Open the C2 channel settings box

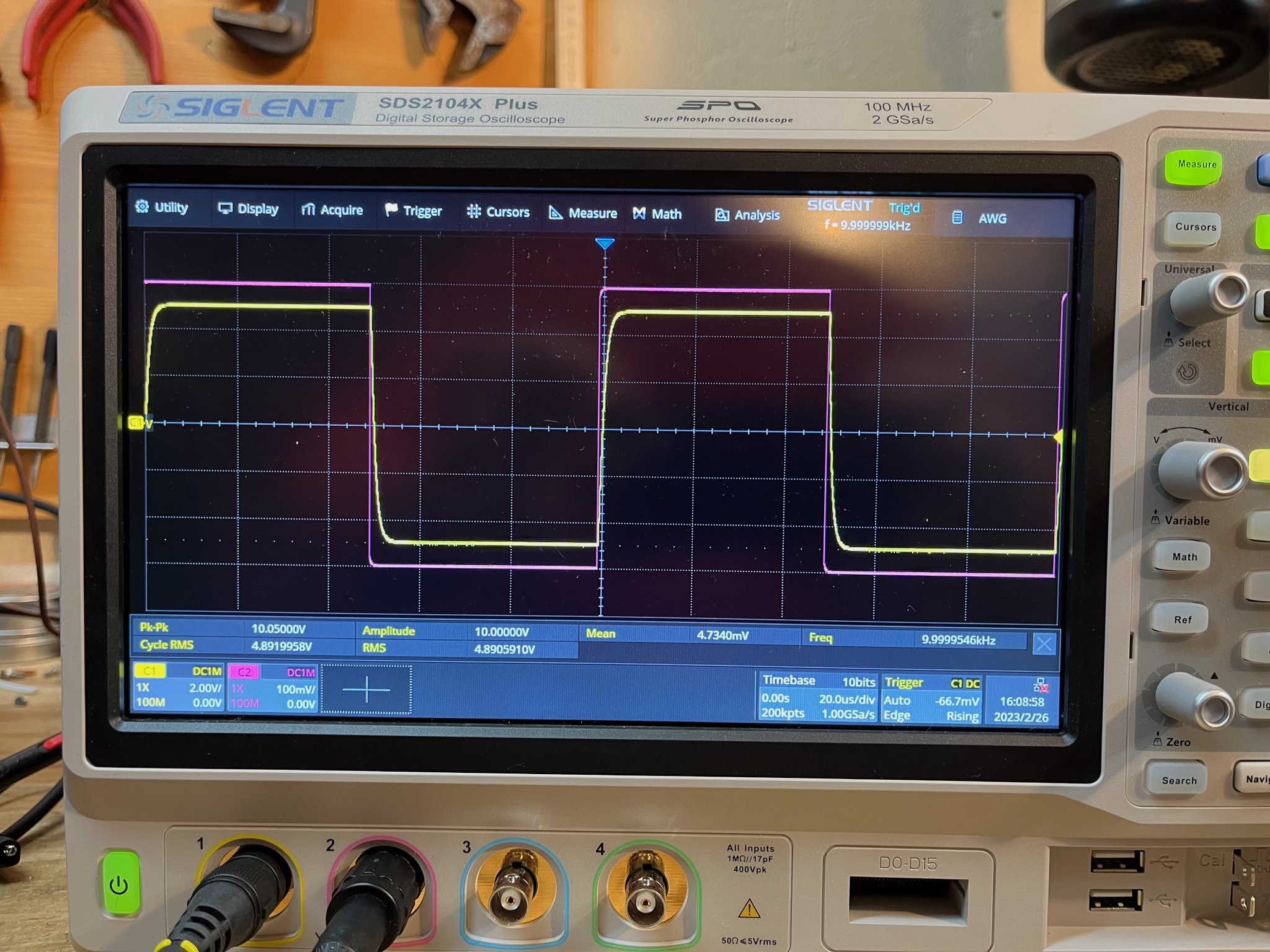(x=273, y=688)
